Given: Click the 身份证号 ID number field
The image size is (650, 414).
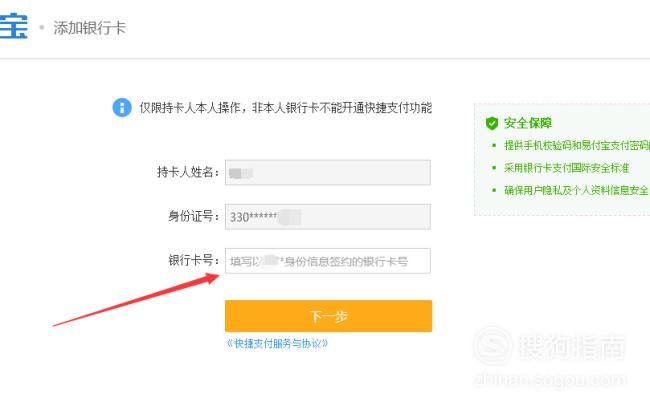Looking at the screenshot, I should pyautogui.click(x=327, y=216).
